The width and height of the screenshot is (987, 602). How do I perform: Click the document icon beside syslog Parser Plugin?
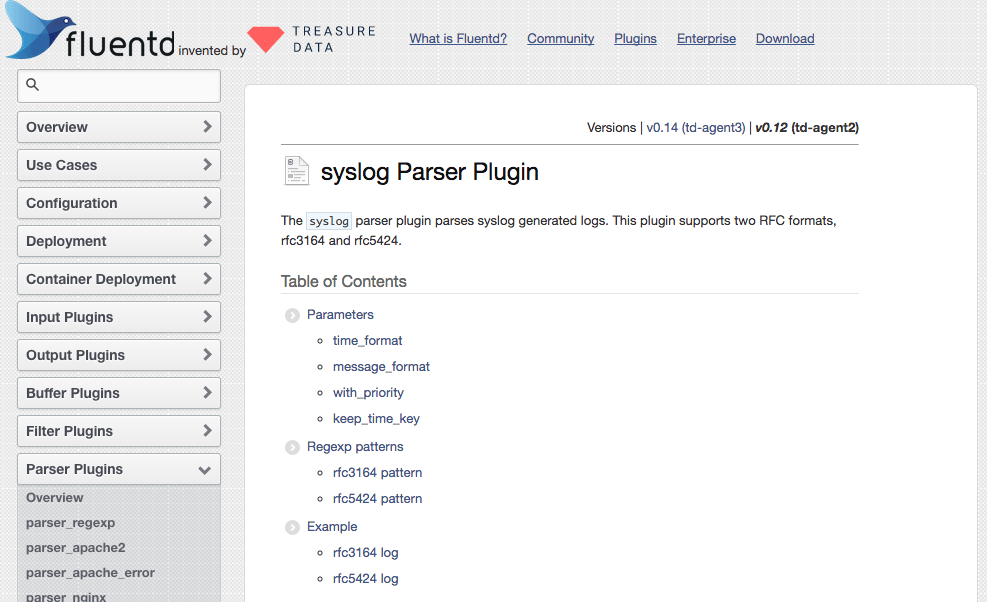[297, 171]
